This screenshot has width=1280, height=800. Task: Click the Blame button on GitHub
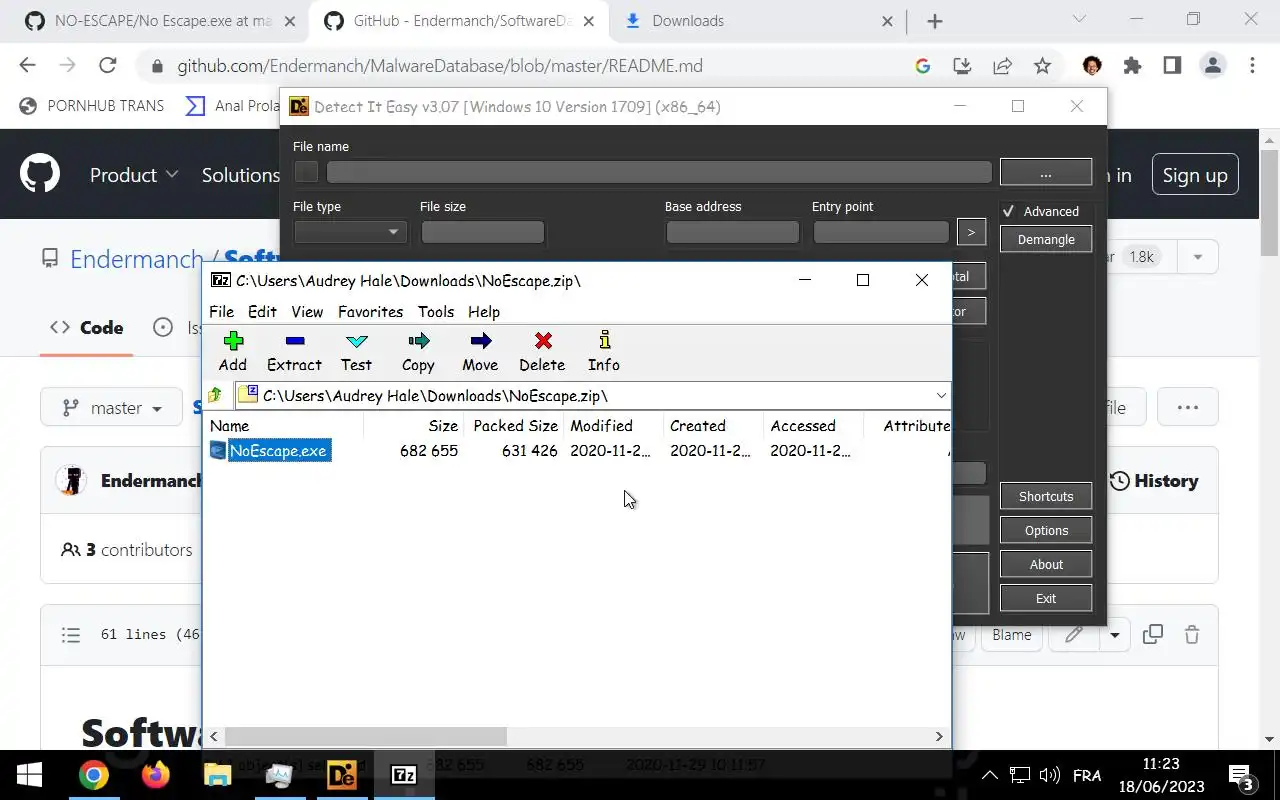click(x=1011, y=635)
